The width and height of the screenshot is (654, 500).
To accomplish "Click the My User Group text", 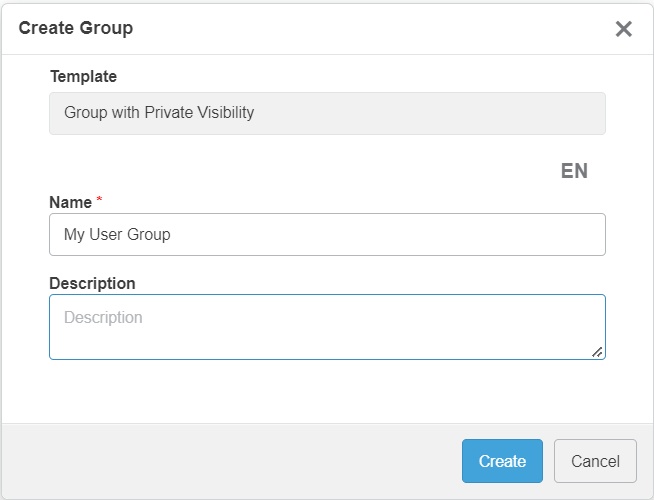I will click(x=117, y=235).
